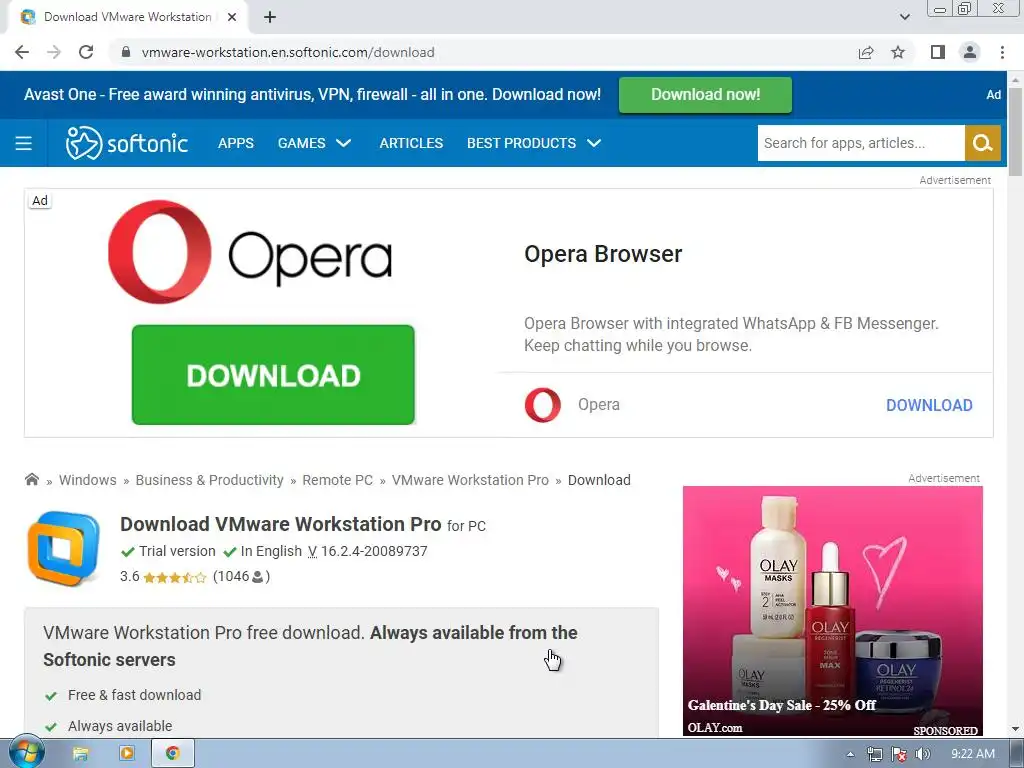Show hidden system tray icons
This screenshot has height=768, width=1024.
(850, 754)
